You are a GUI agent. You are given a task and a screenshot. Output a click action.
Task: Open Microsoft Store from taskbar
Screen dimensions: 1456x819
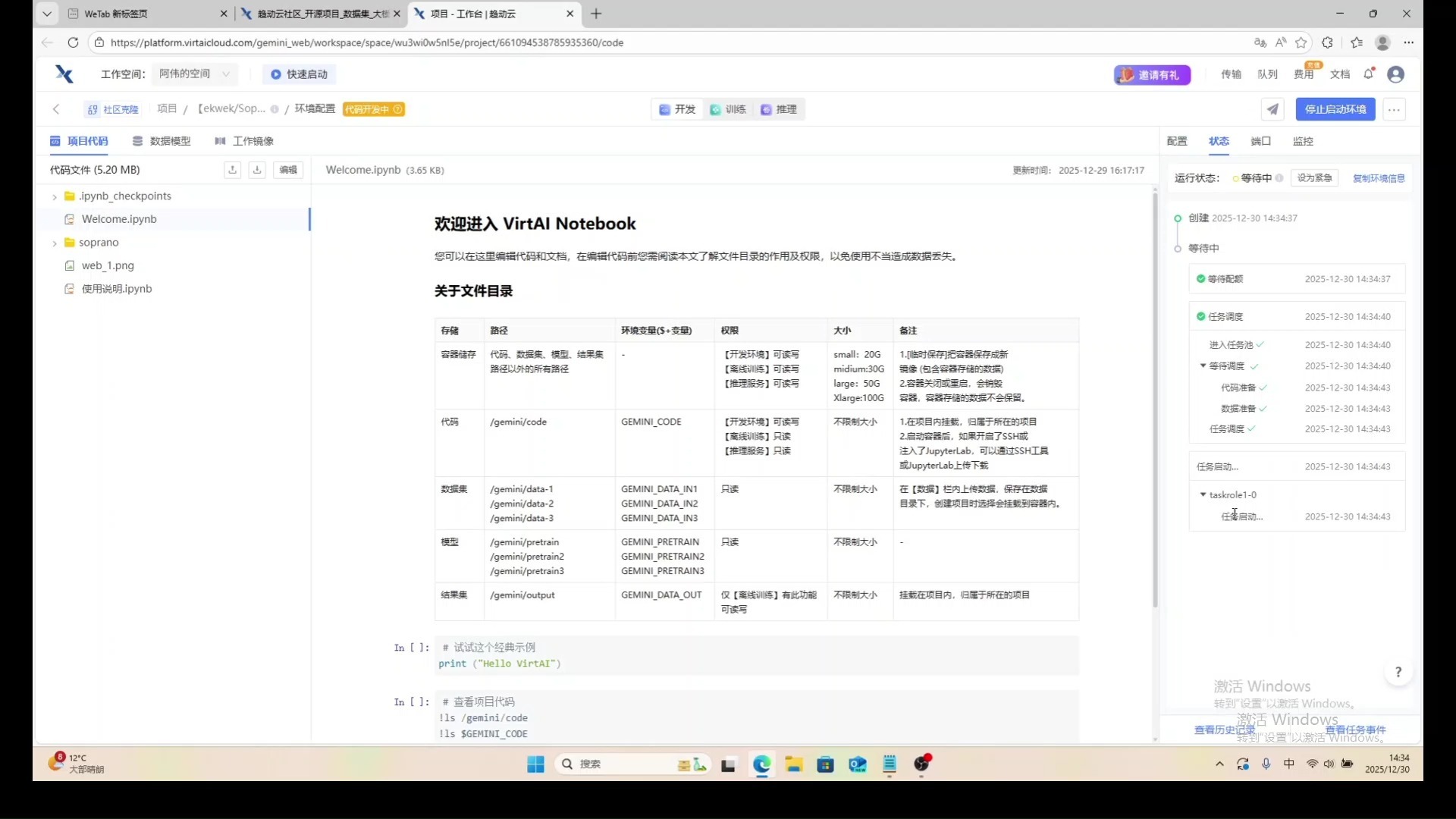point(826,764)
